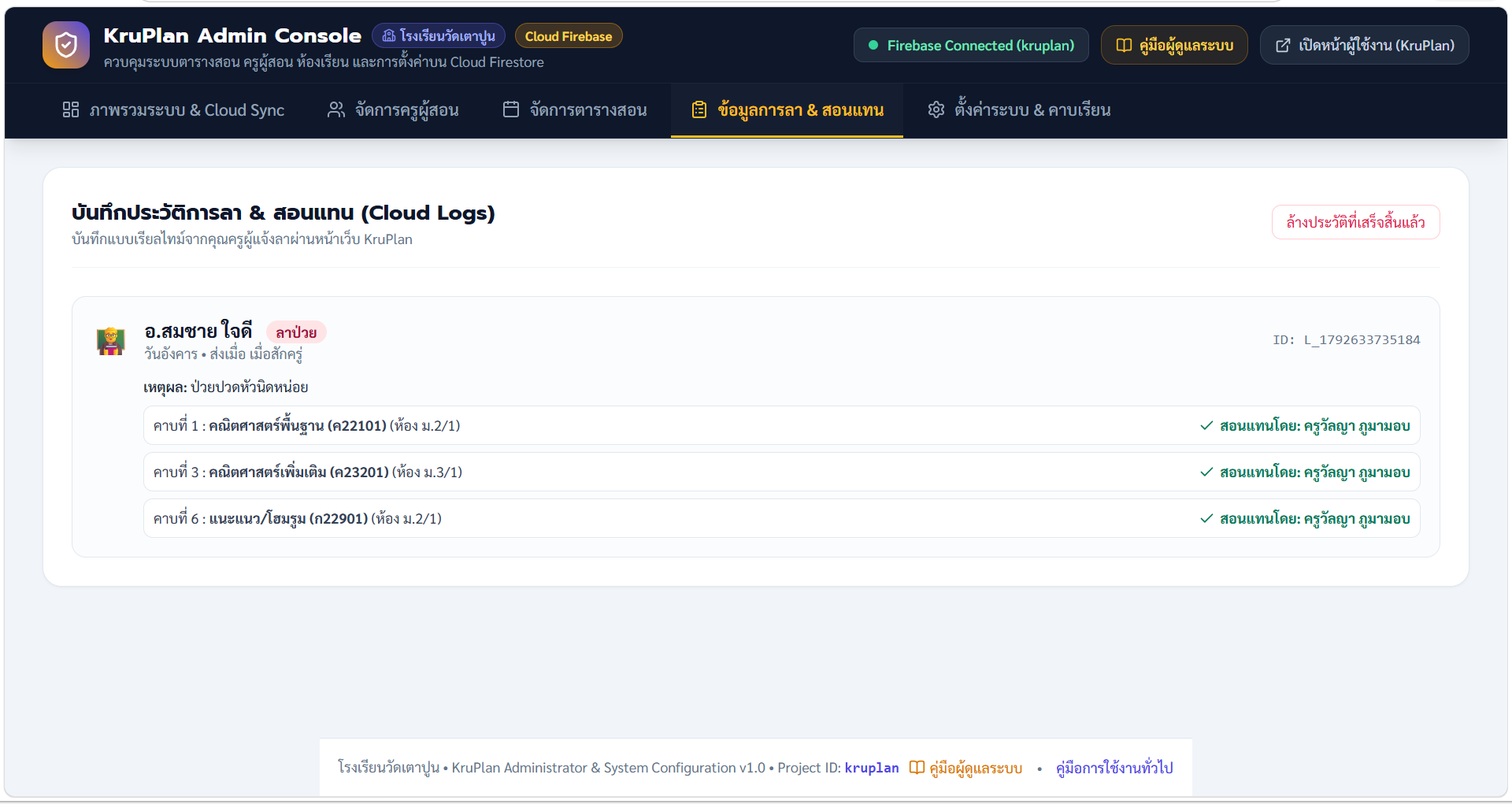
Task: Click the โรงเรียนวัดเตาปูน school badge
Action: click(x=439, y=36)
